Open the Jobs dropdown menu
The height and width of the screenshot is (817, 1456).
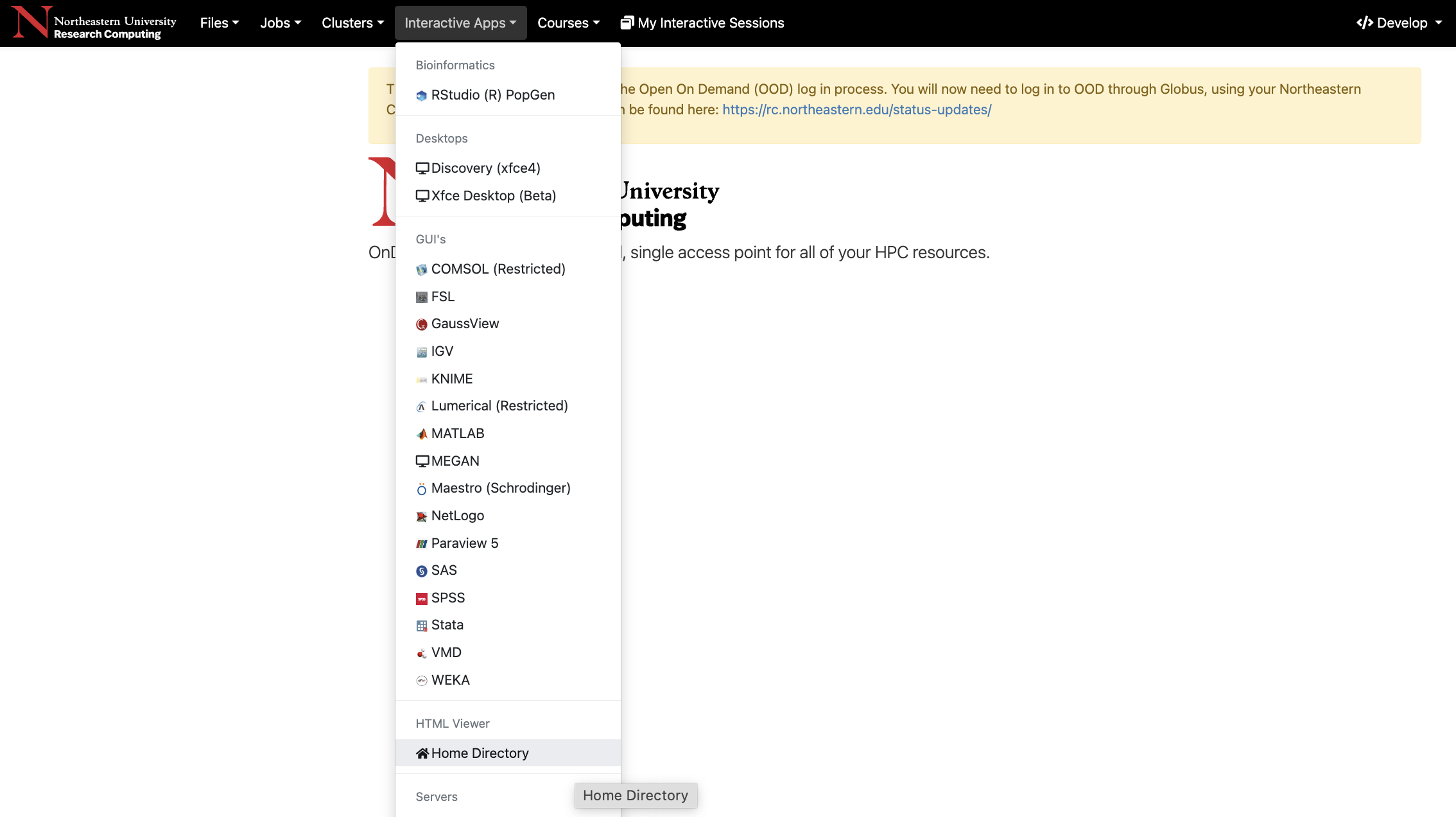point(281,23)
